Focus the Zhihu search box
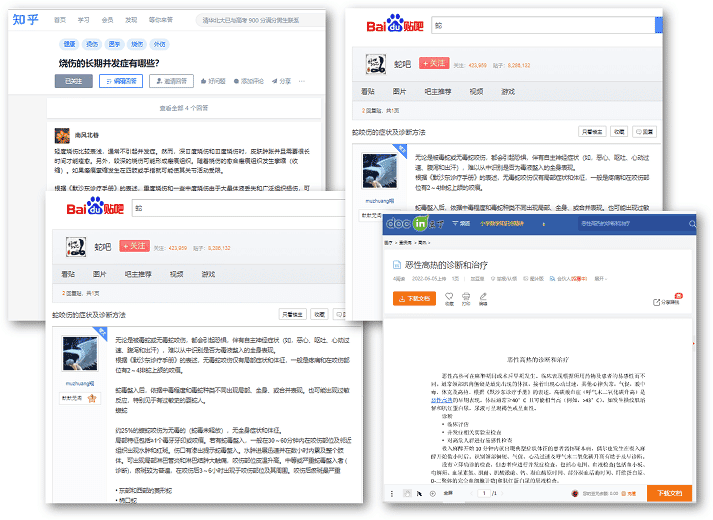This screenshot has width=713, height=520. point(260,20)
